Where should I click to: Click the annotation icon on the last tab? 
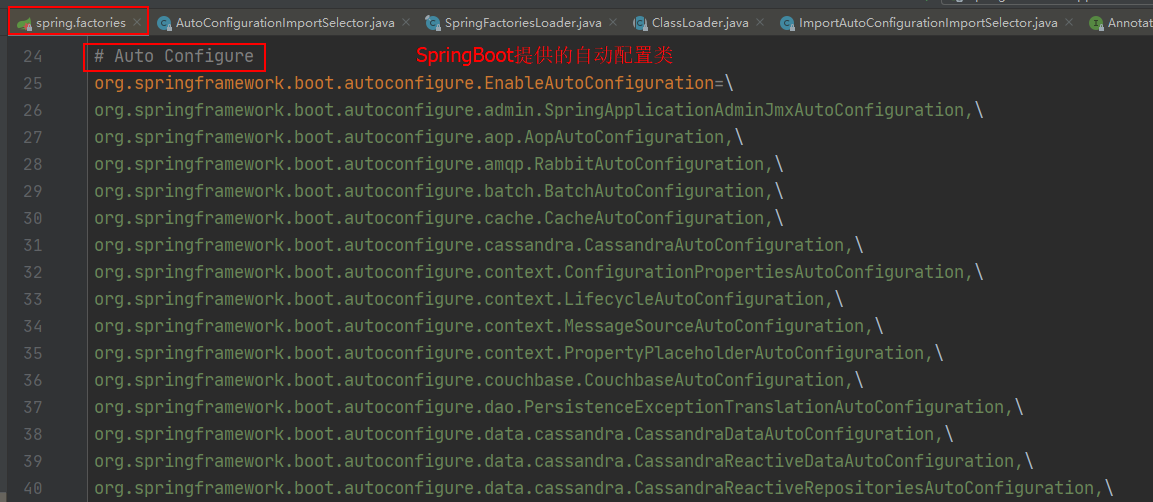pos(1096,24)
